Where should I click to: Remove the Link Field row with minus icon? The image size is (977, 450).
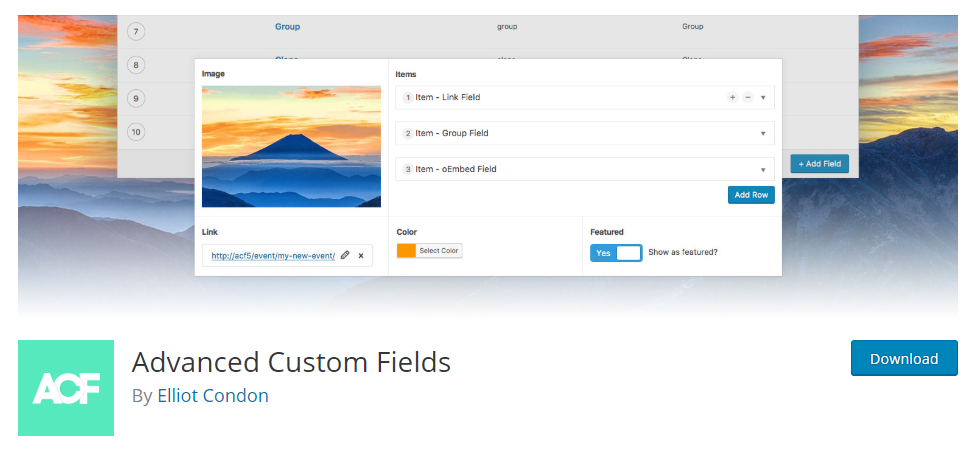click(747, 97)
